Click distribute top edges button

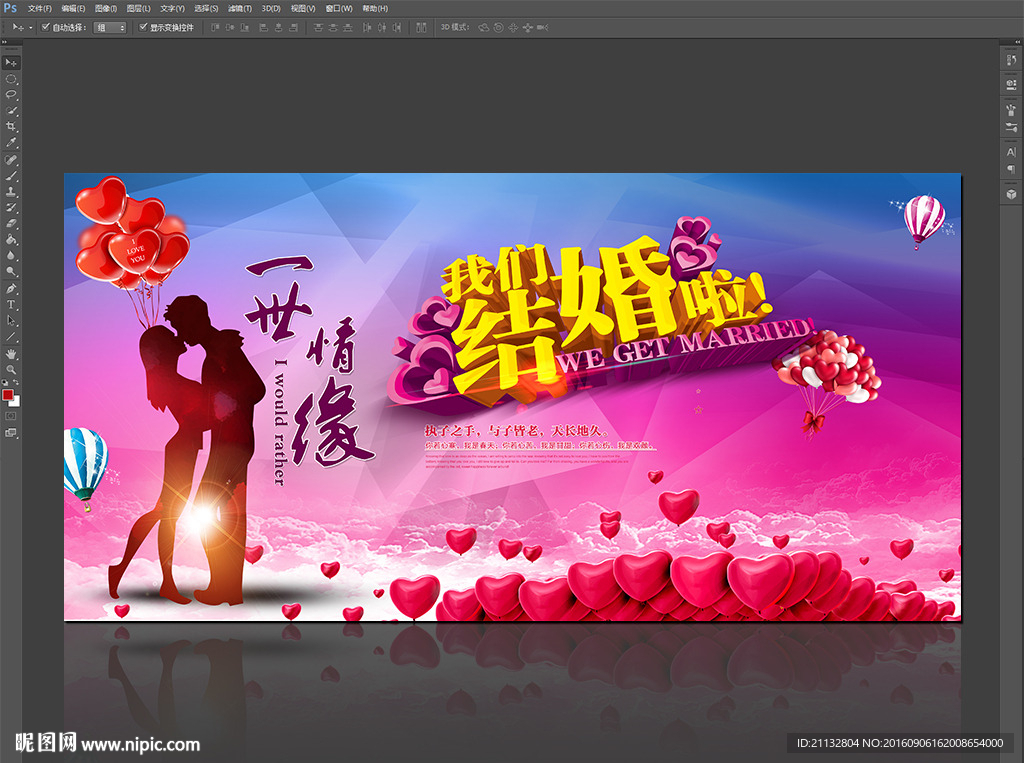click(x=318, y=27)
